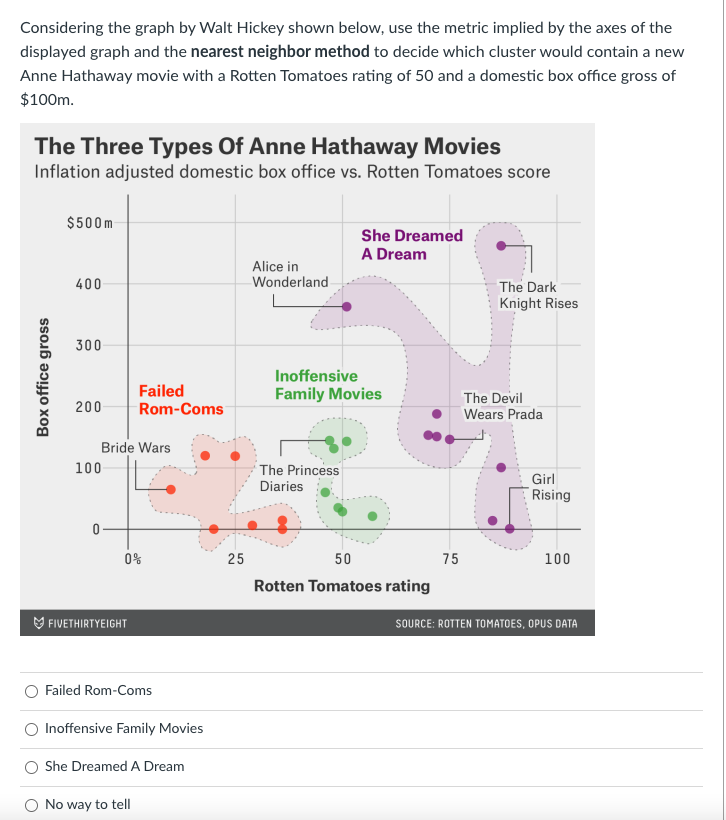The height and width of the screenshot is (820, 726).
Task: Click the She Dreamed A Dream cluster label
Action: 411,245
